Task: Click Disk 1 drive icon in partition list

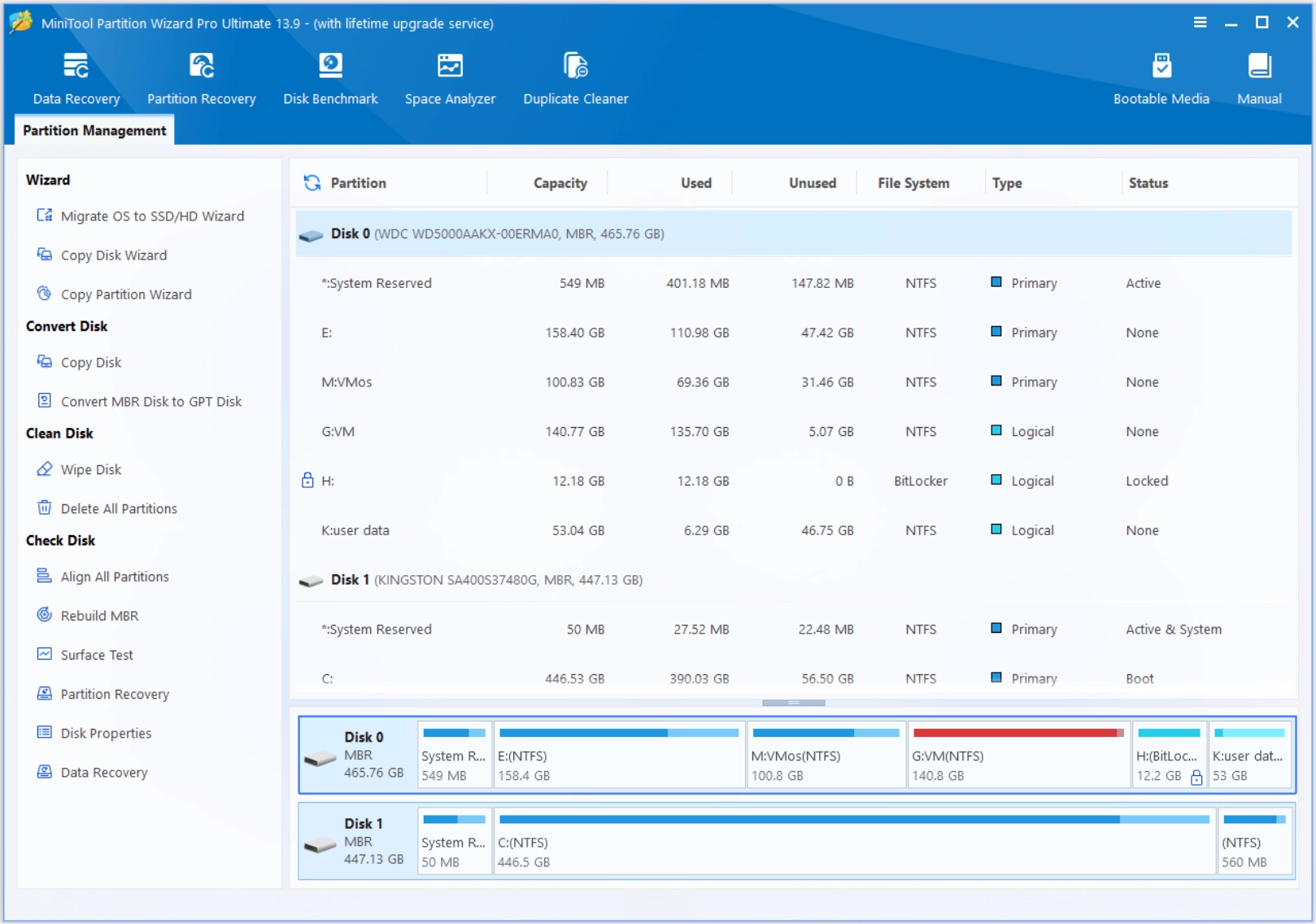Action: coord(311,581)
